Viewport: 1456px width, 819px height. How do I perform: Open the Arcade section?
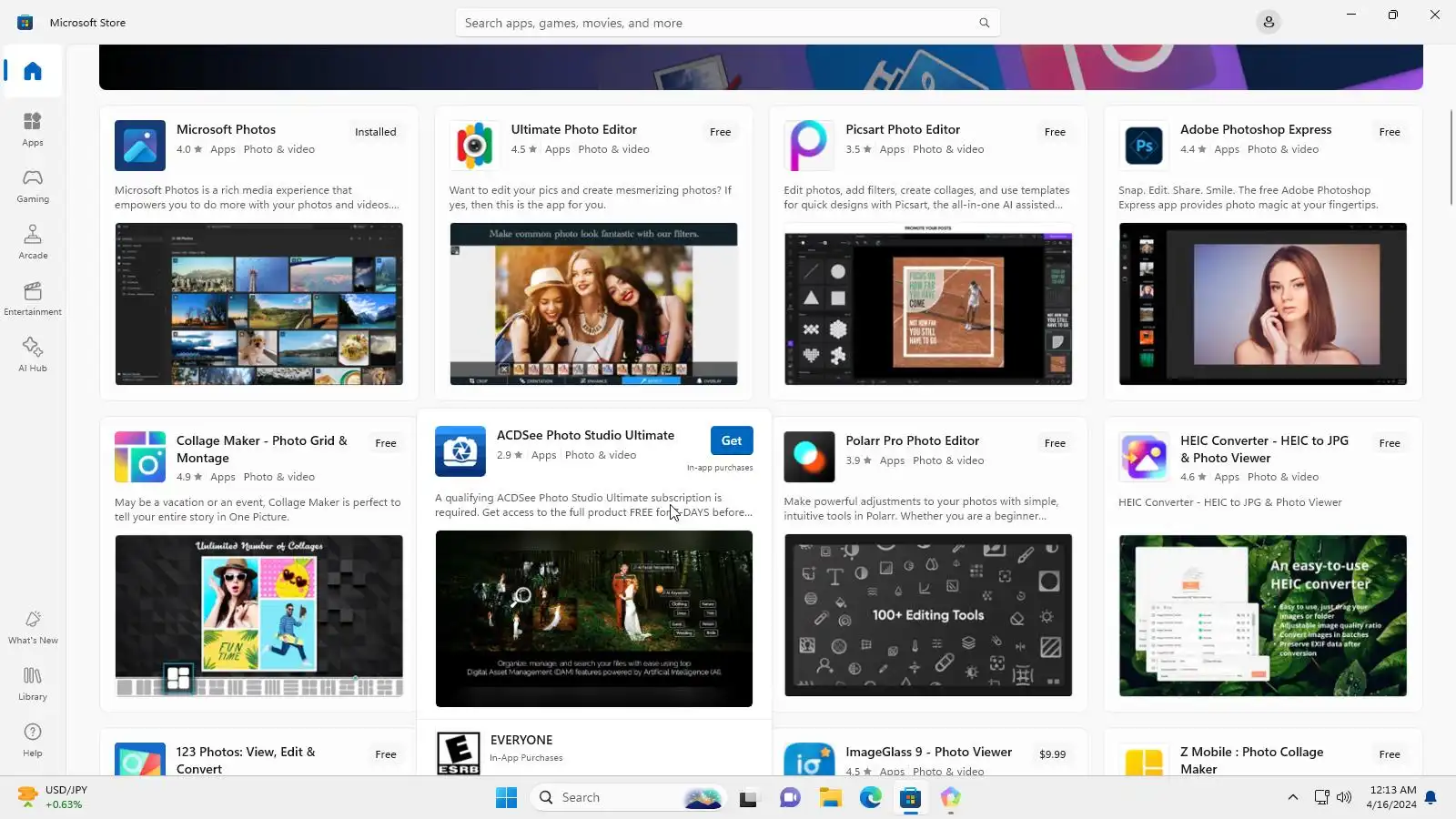[33, 242]
